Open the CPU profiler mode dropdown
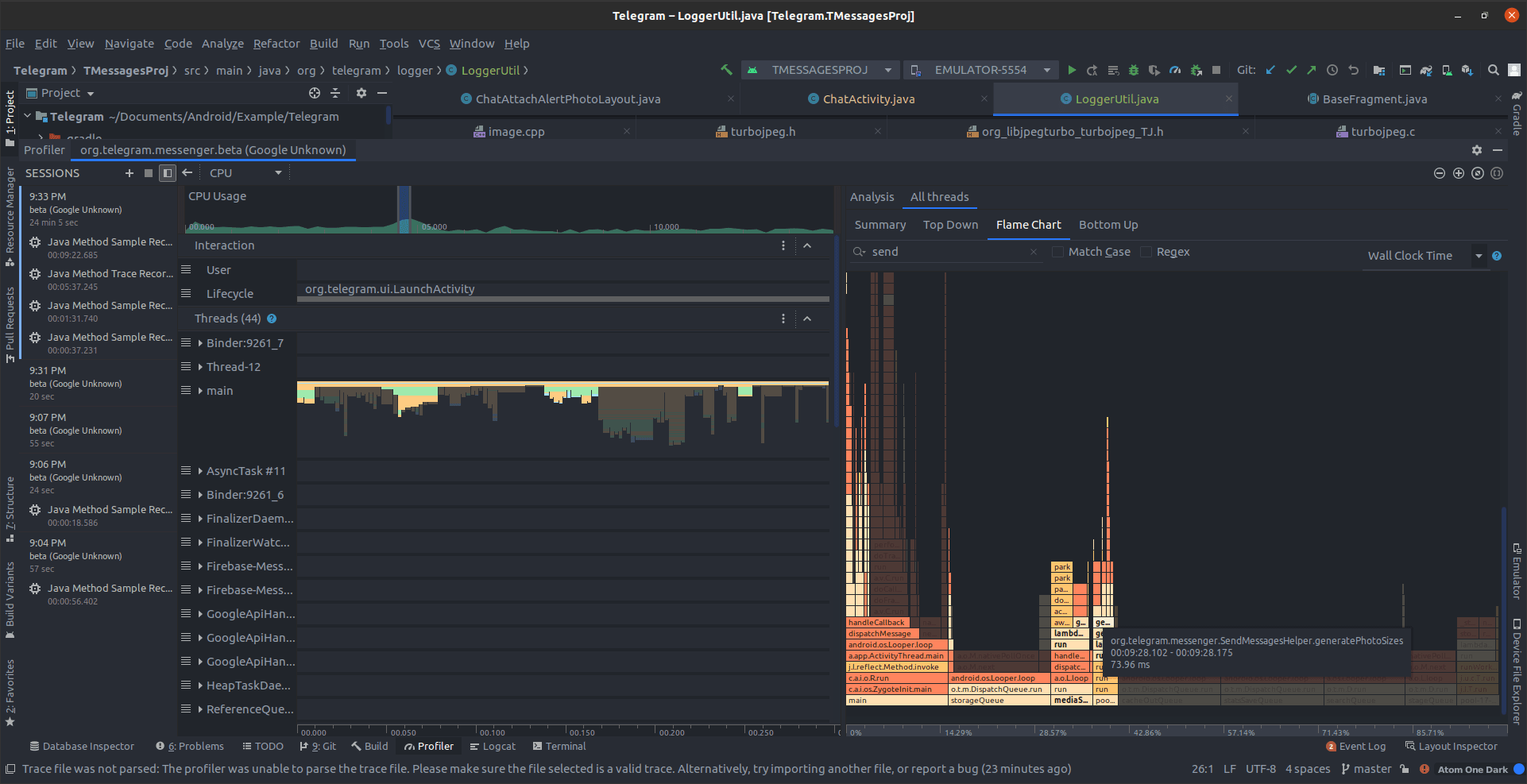1527x784 pixels. click(x=244, y=172)
